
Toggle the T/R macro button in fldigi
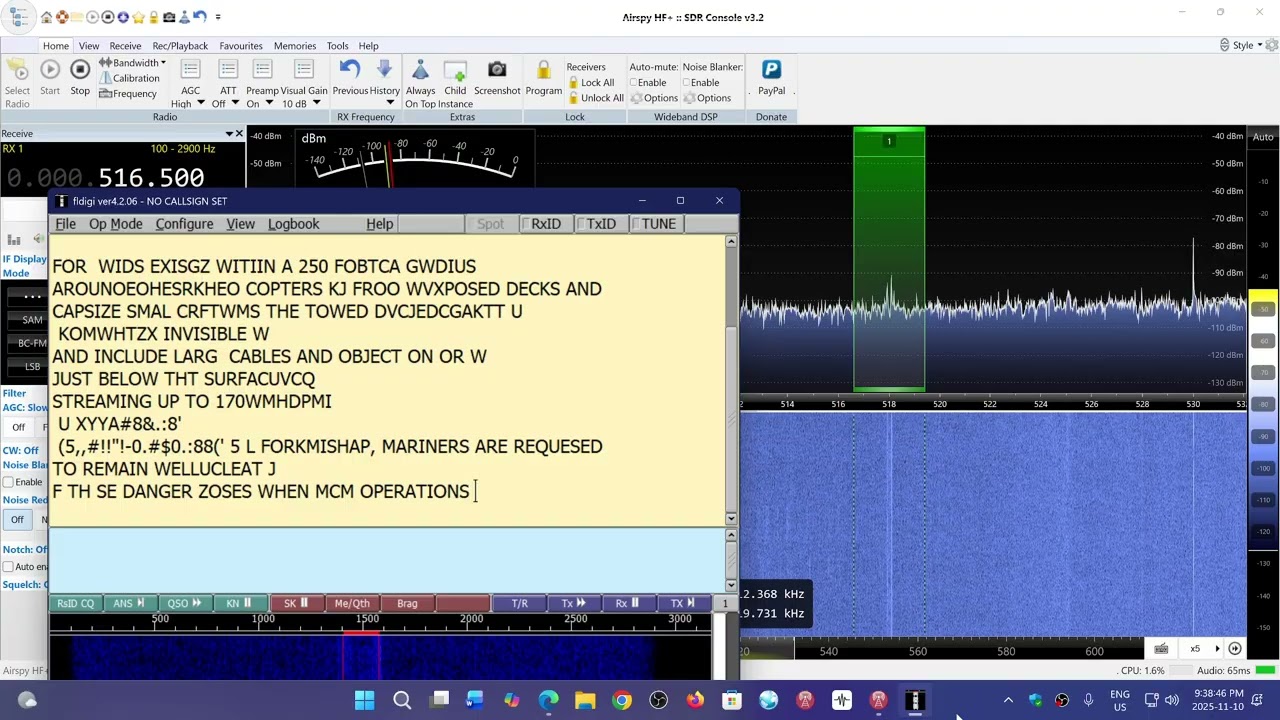pyautogui.click(x=520, y=603)
